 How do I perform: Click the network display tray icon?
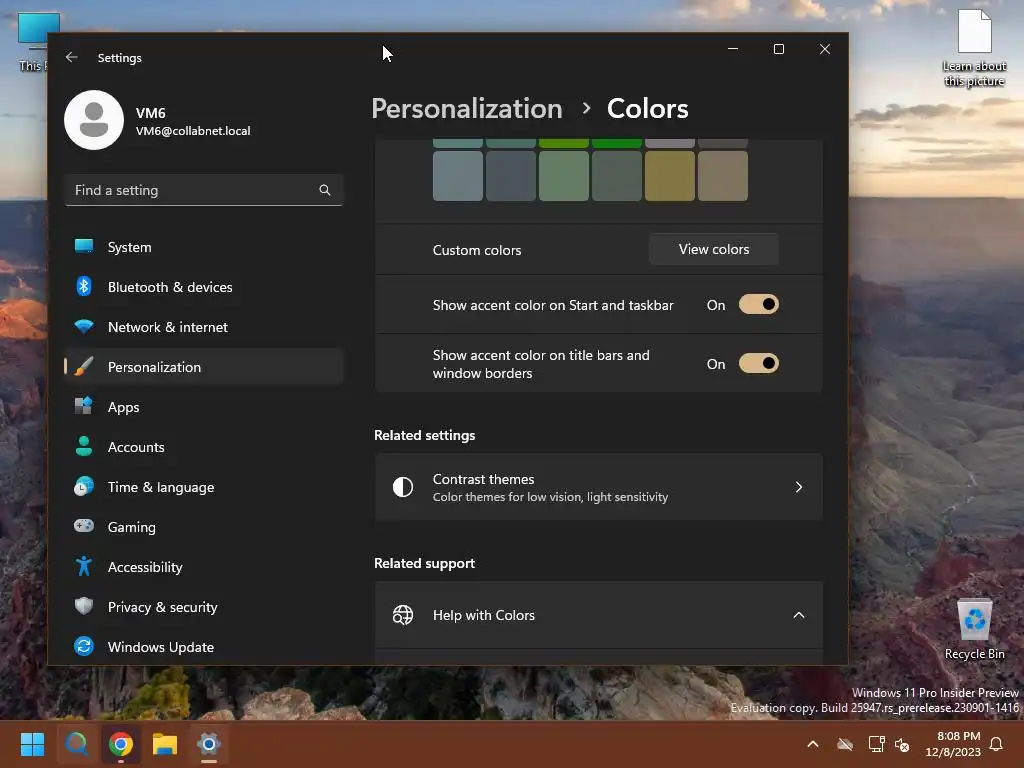[x=876, y=744]
